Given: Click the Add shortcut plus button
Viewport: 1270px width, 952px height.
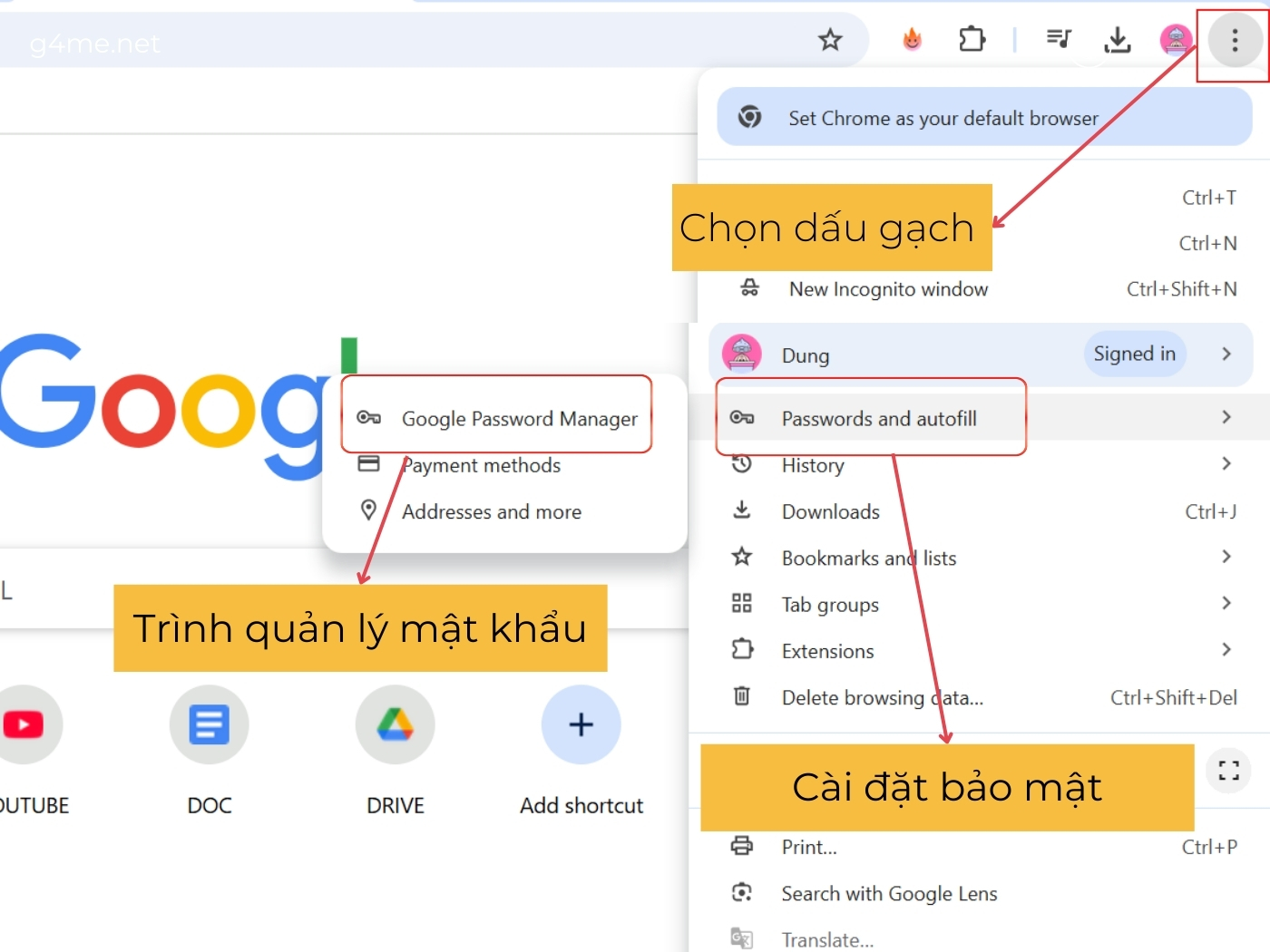Looking at the screenshot, I should (581, 724).
